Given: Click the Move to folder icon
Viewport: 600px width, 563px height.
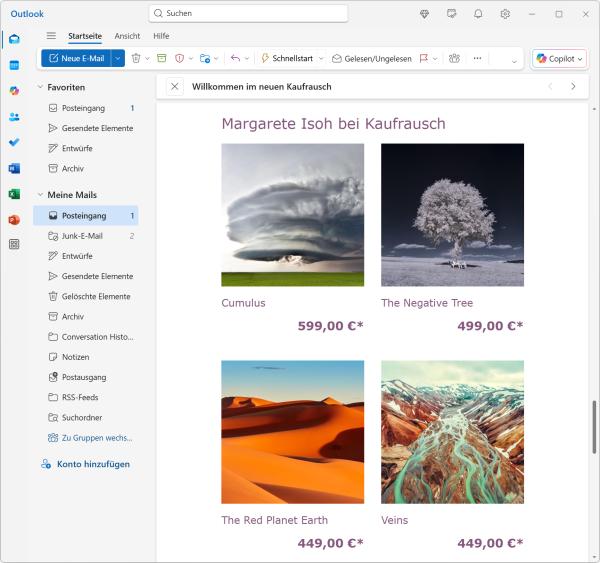Looking at the screenshot, I should tap(205, 58).
